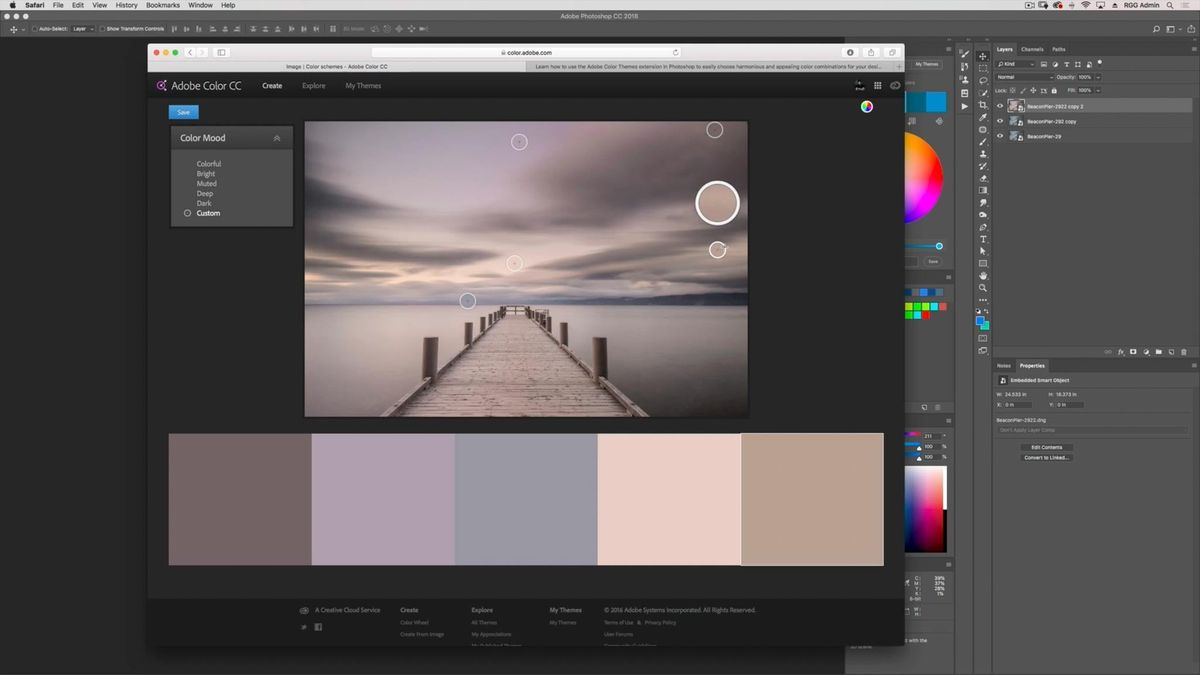Click Convert to Linked button
The image size is (1200, 675).
(1047, 457)
